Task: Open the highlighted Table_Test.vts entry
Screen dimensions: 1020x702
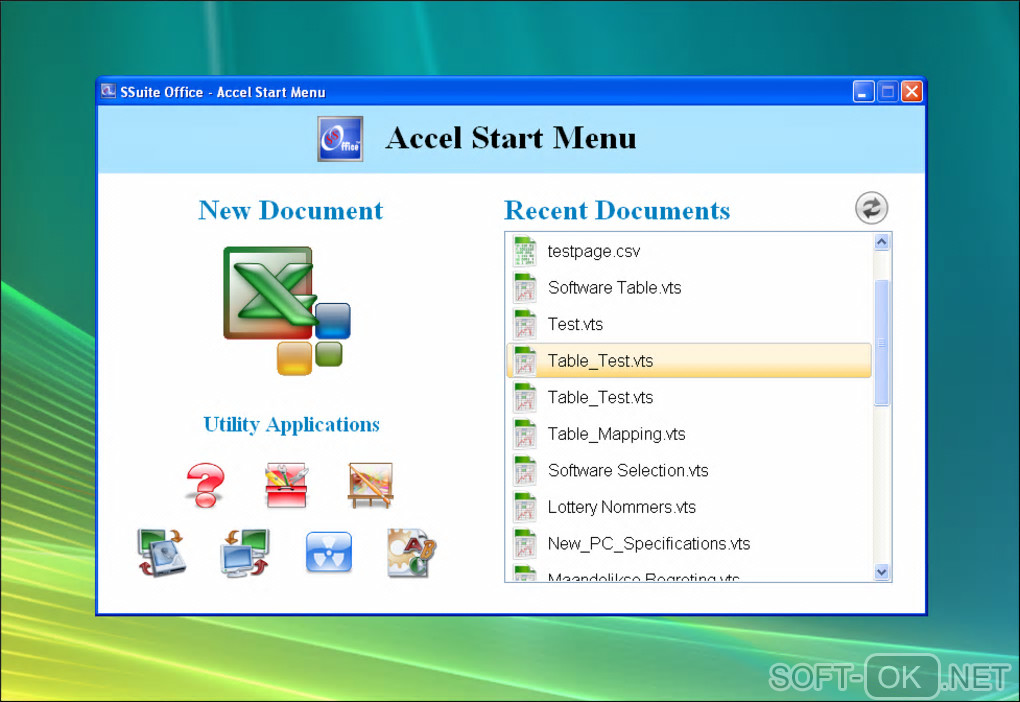Action: click(688, 360)
